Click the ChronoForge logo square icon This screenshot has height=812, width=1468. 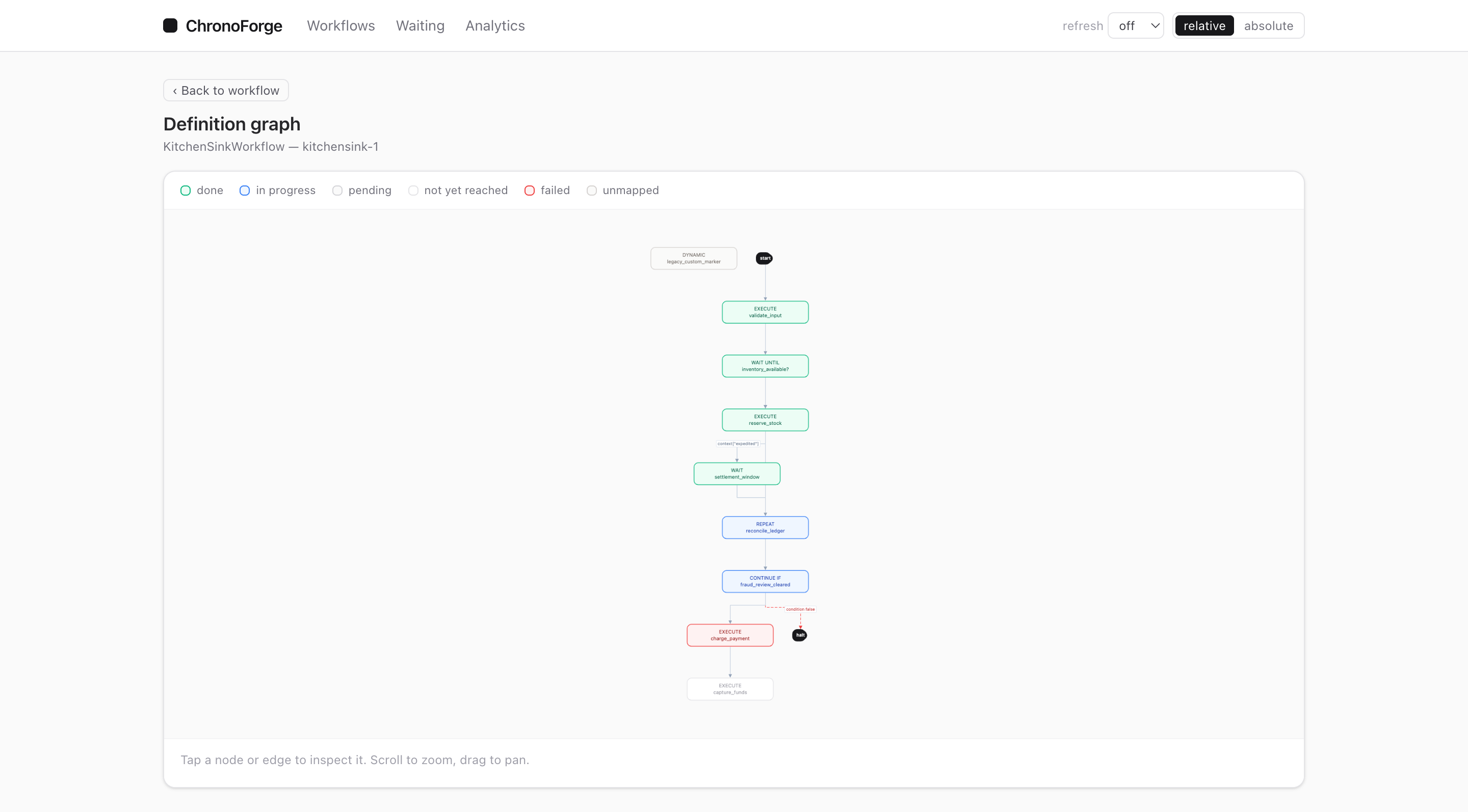(x=170, y=25)
